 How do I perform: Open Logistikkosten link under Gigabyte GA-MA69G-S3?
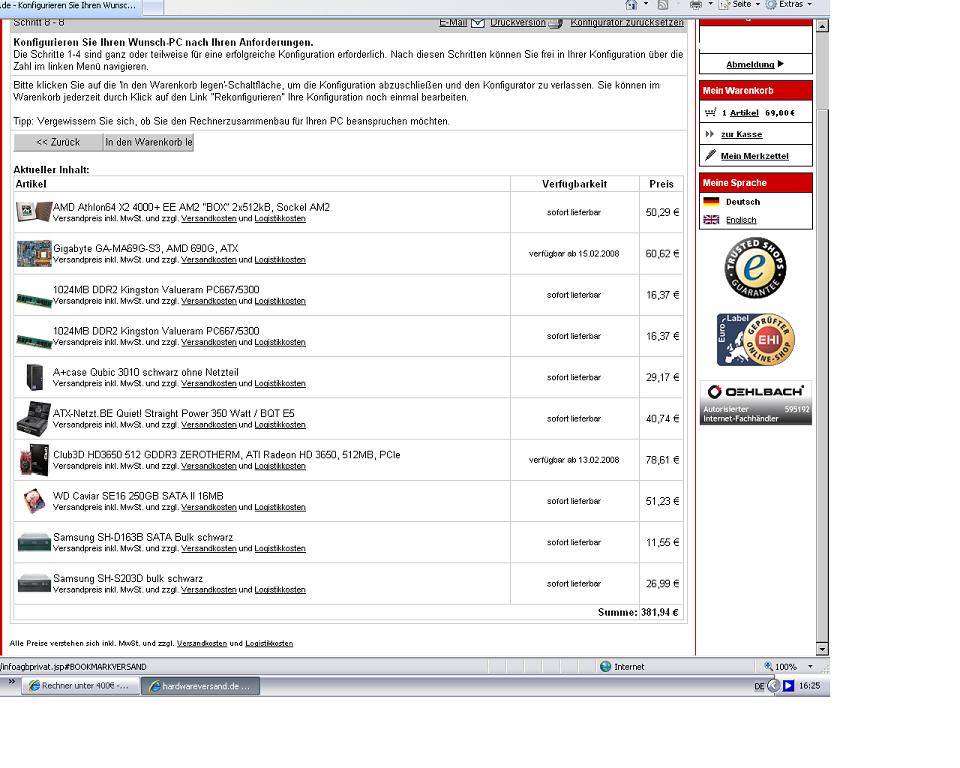(280, 260)
